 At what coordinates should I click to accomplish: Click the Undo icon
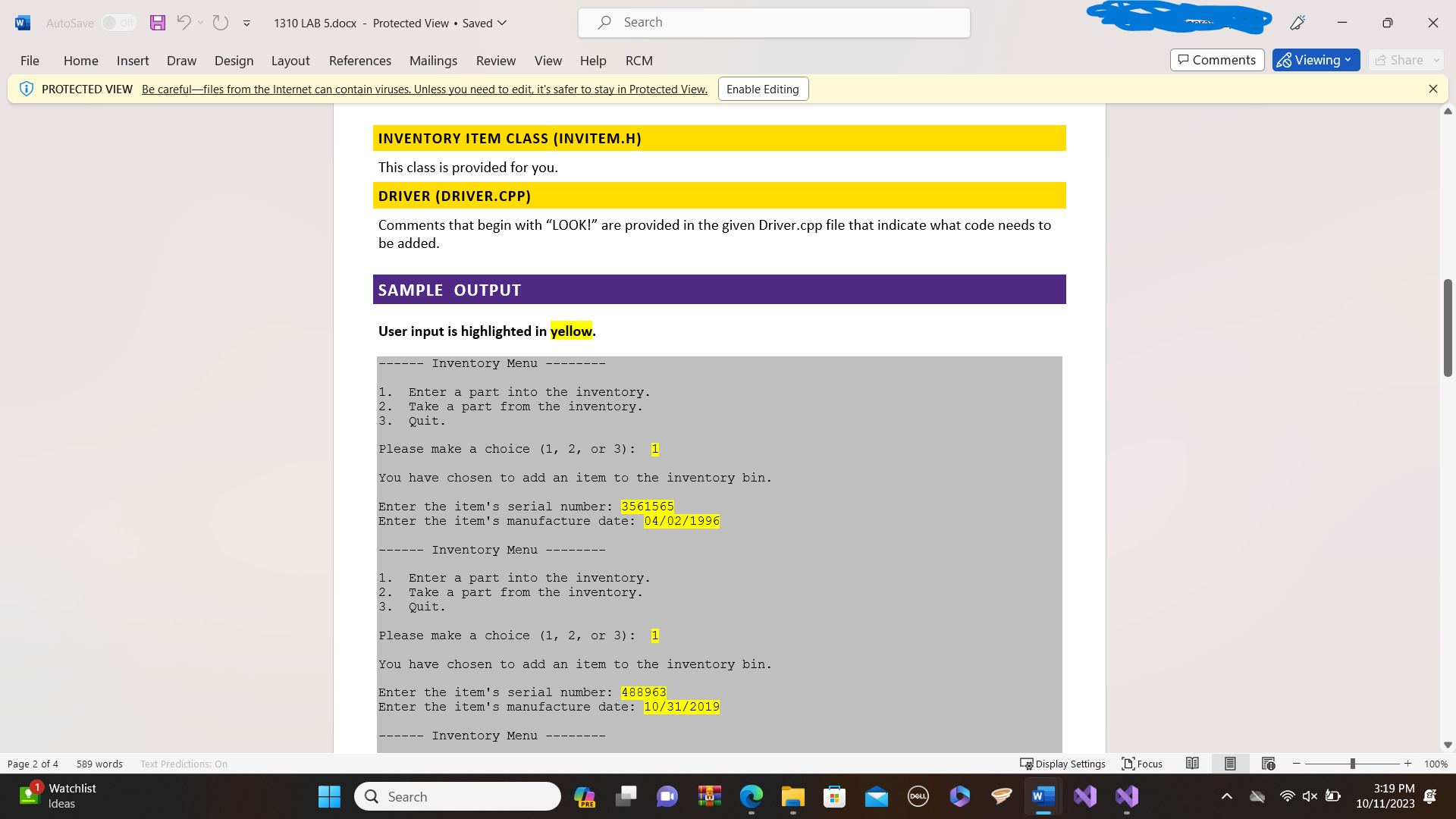pos(184,23)
